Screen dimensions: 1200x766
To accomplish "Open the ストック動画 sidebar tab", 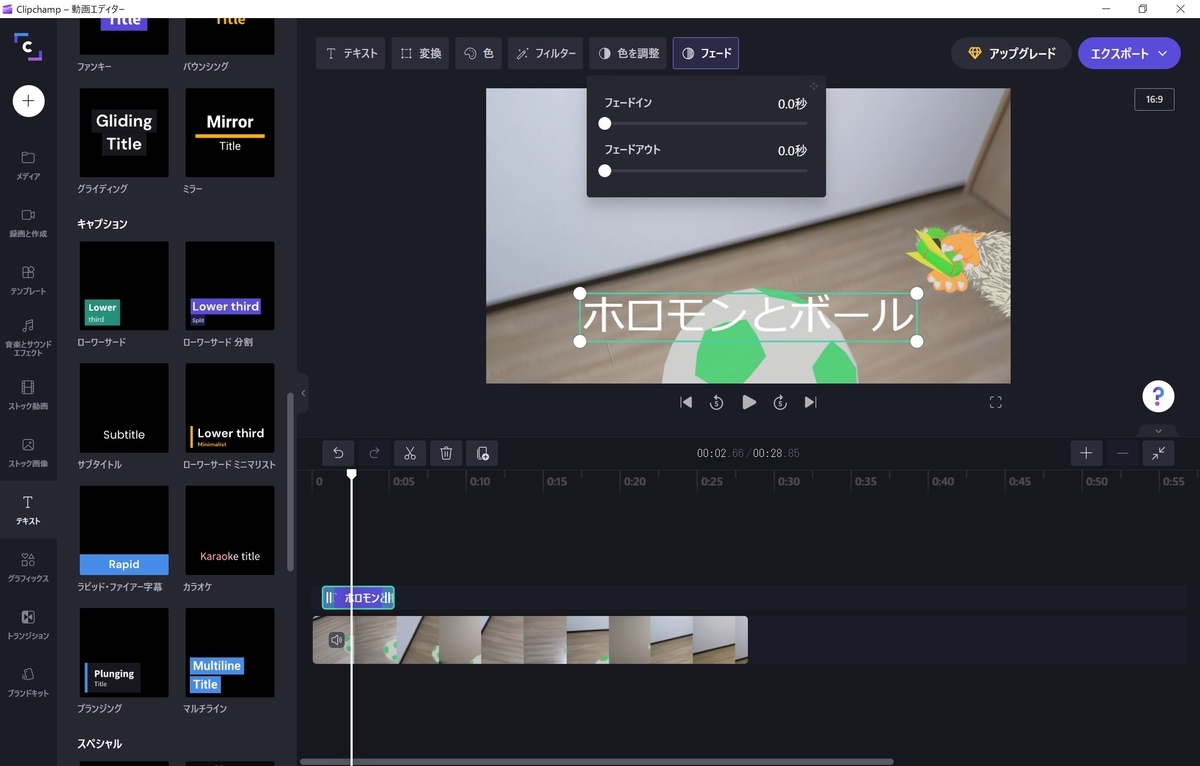I will (28, 394).
